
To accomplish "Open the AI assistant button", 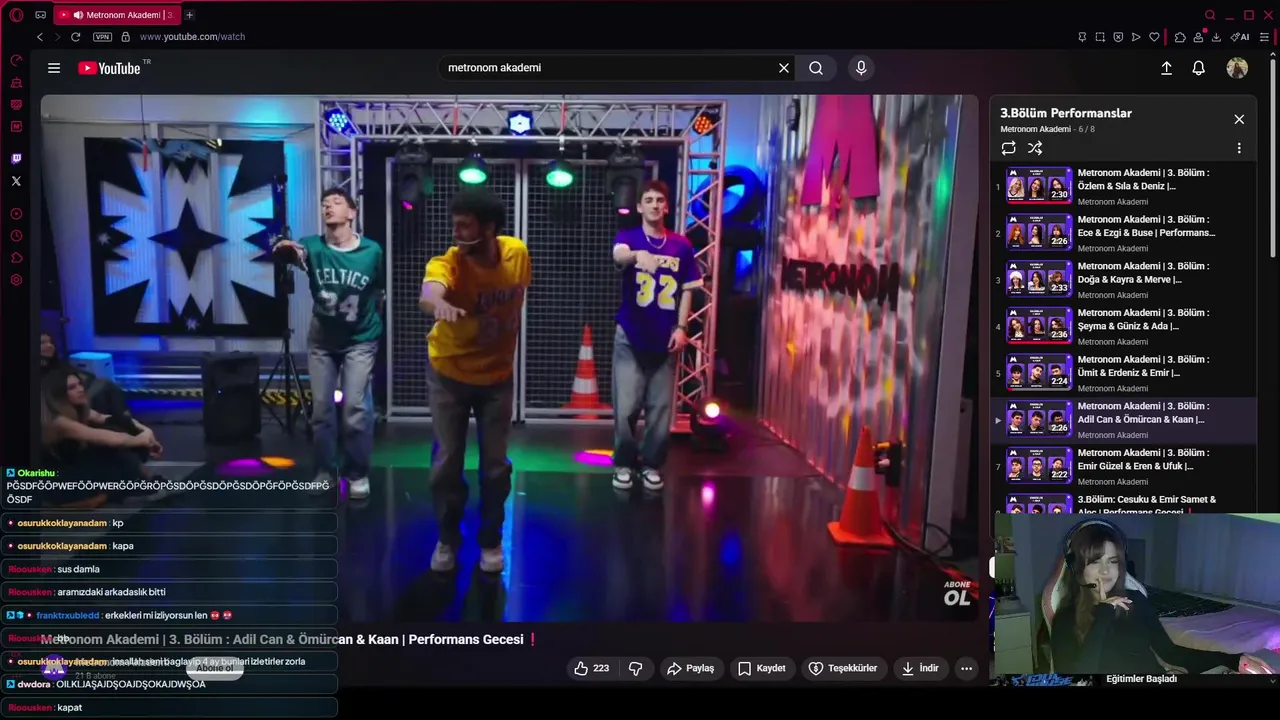I will click(1240, 37).
